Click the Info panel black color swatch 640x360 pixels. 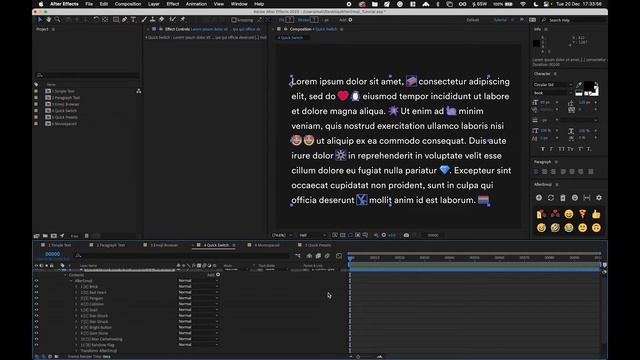[536, 43]
